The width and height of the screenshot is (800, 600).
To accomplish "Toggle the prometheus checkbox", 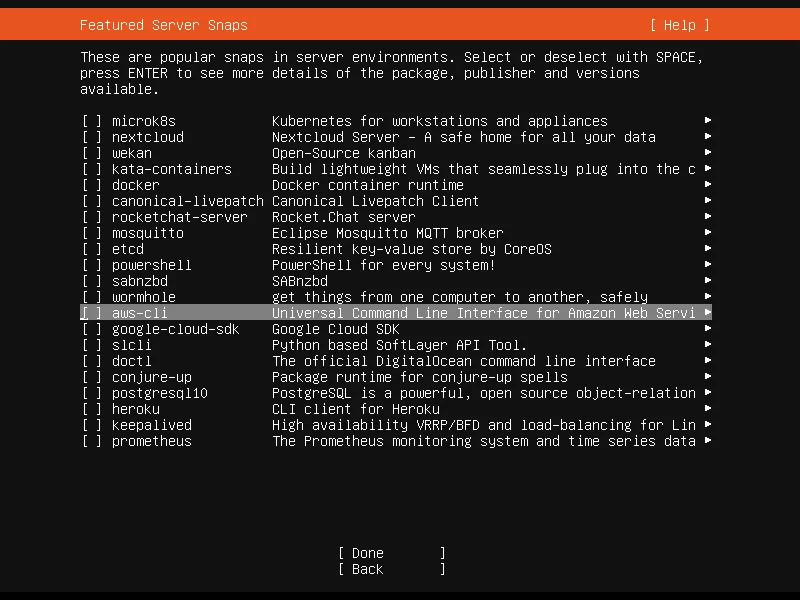I will pyautogui.click(x=92, y=441).
